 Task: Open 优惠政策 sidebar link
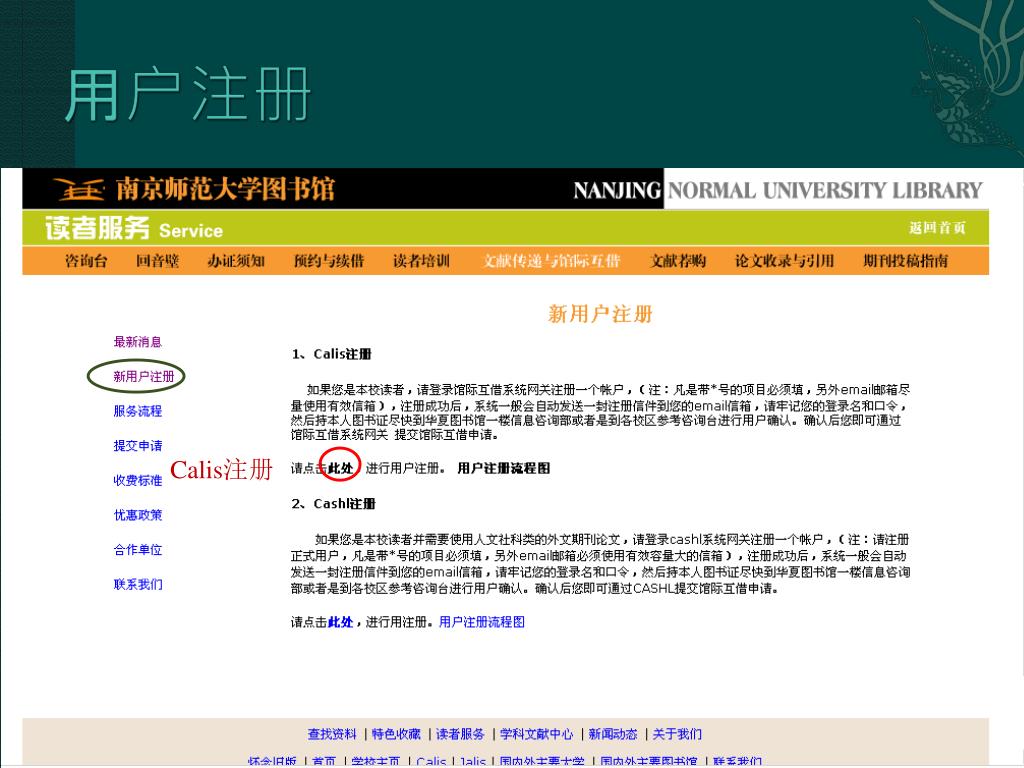[x=138, y=515]
